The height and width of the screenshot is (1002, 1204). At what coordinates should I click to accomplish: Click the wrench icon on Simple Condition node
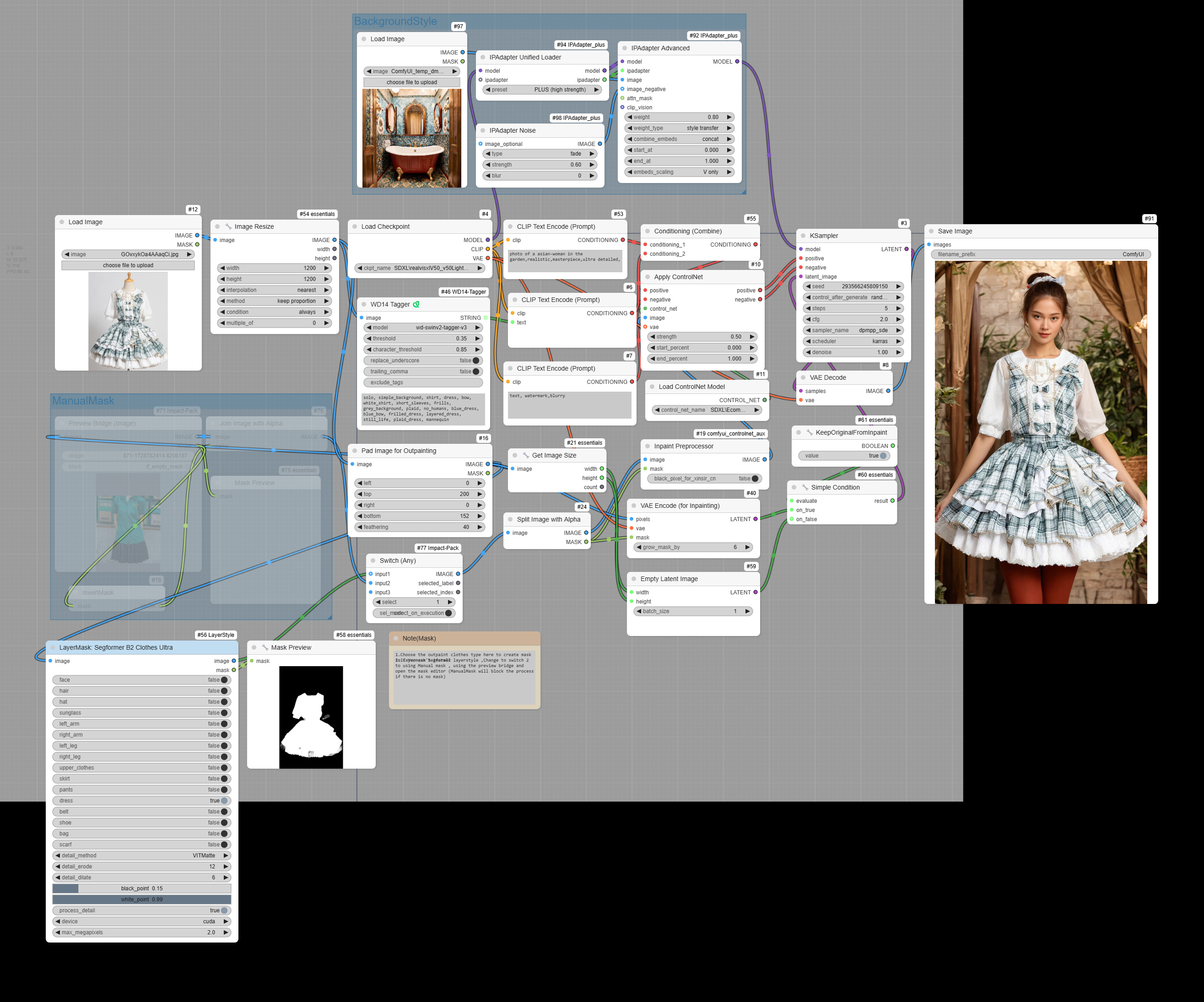point(805,487)
